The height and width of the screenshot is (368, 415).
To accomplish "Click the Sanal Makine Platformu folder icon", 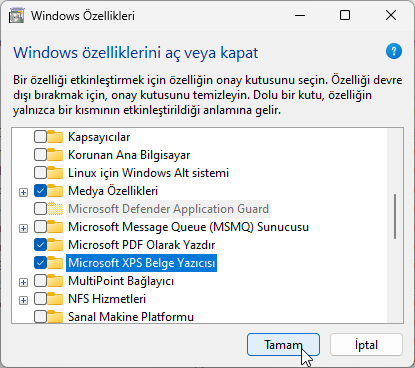I will point(55,317).
